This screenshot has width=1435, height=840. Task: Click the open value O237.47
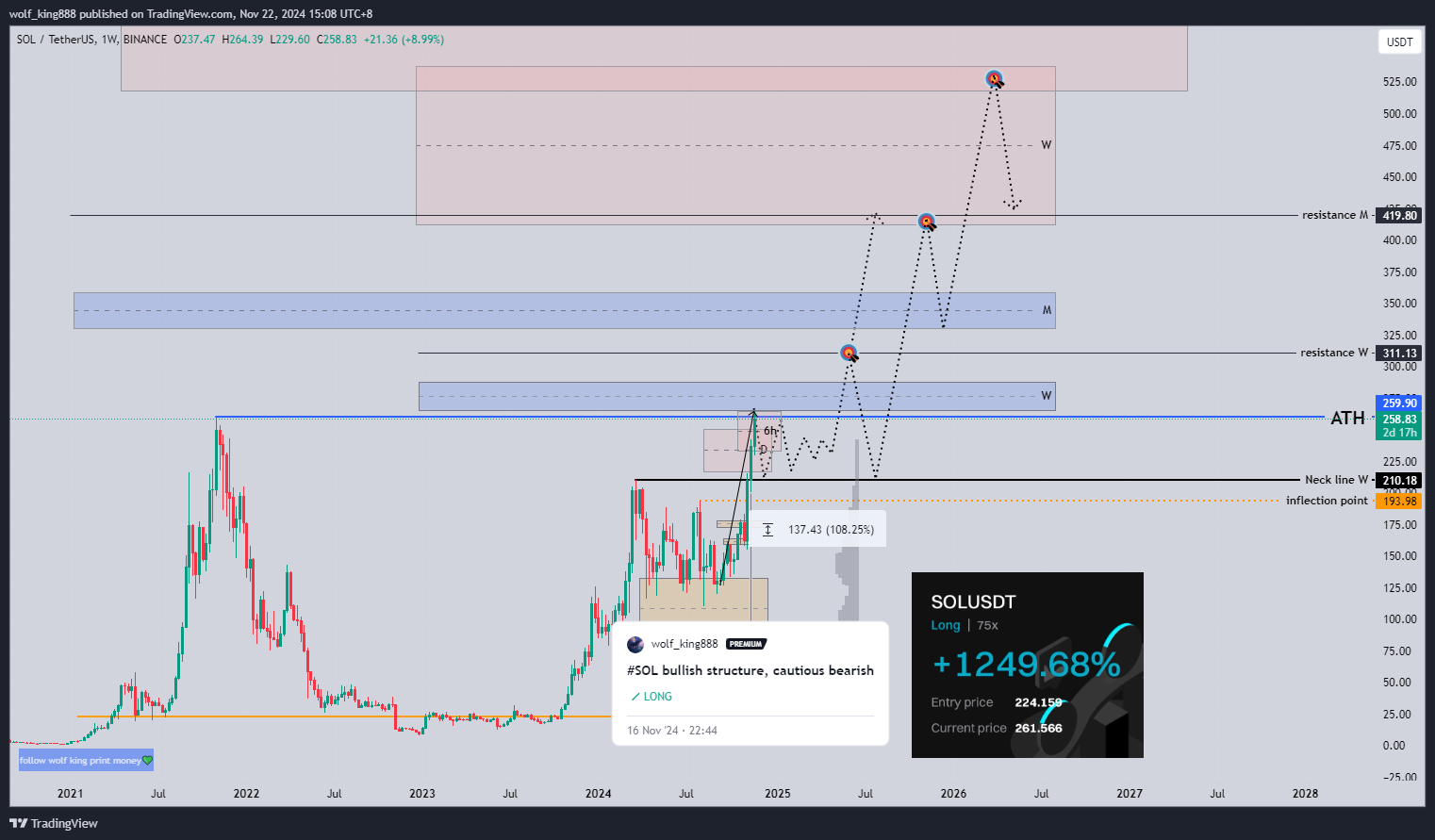coord(194,40)
